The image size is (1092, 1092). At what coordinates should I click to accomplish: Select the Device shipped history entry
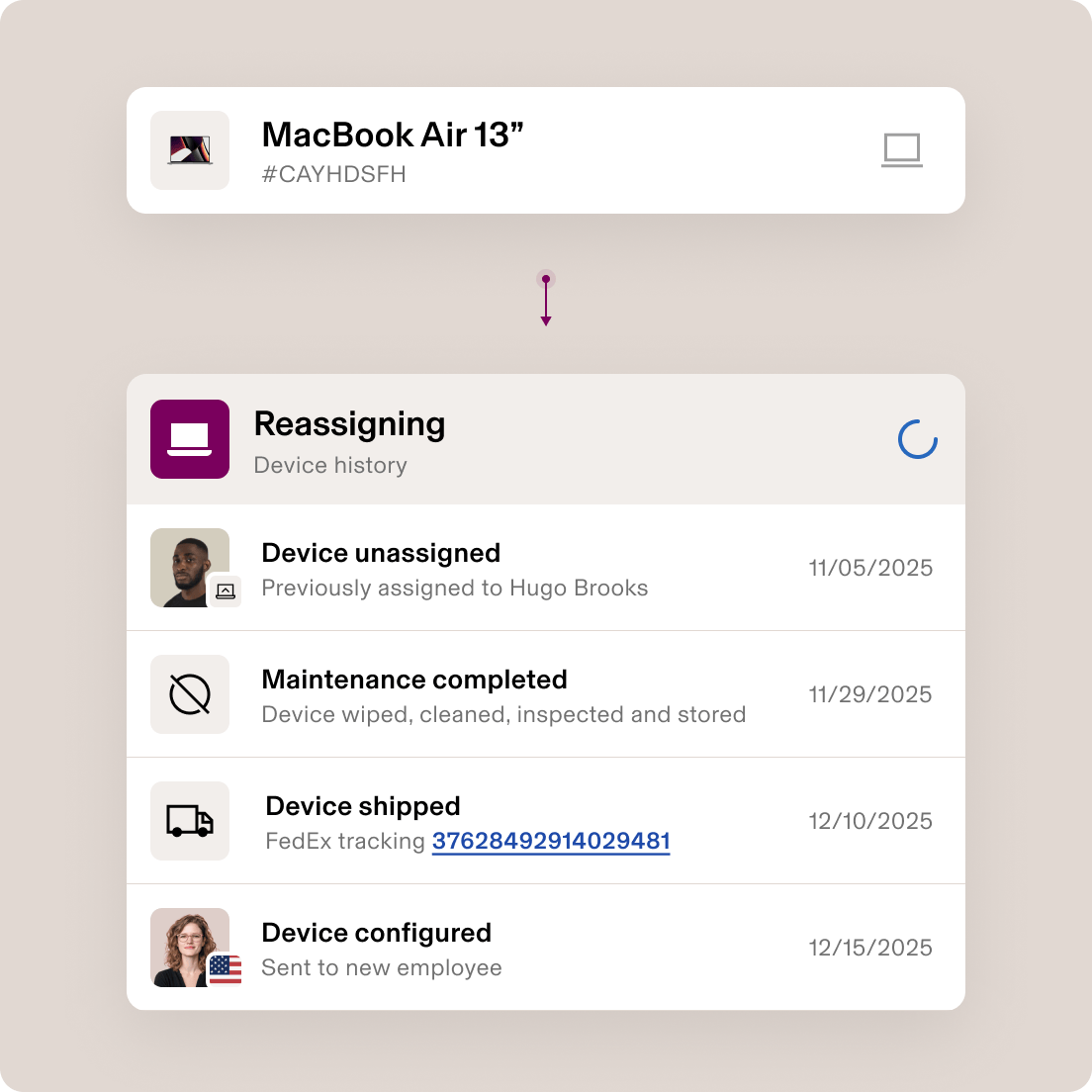(x=546, y=820)
